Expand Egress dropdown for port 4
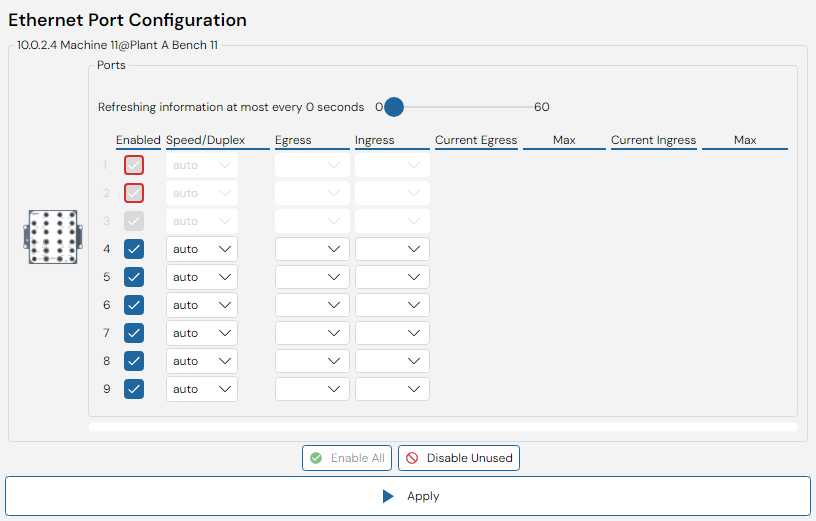 [x=312, y=249]
